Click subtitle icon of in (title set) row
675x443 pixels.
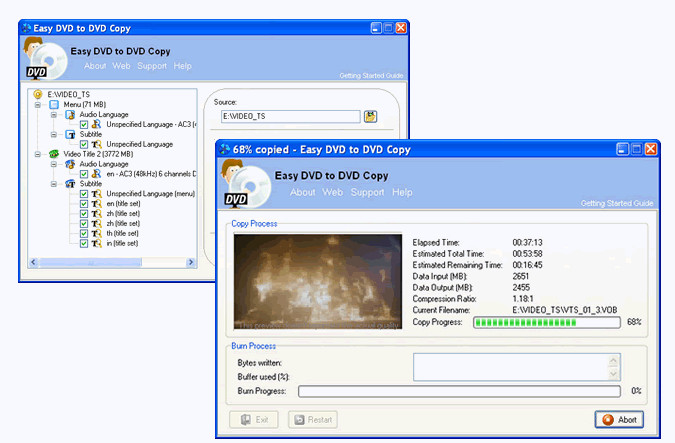pyautogui.click(x=96, y=243)
